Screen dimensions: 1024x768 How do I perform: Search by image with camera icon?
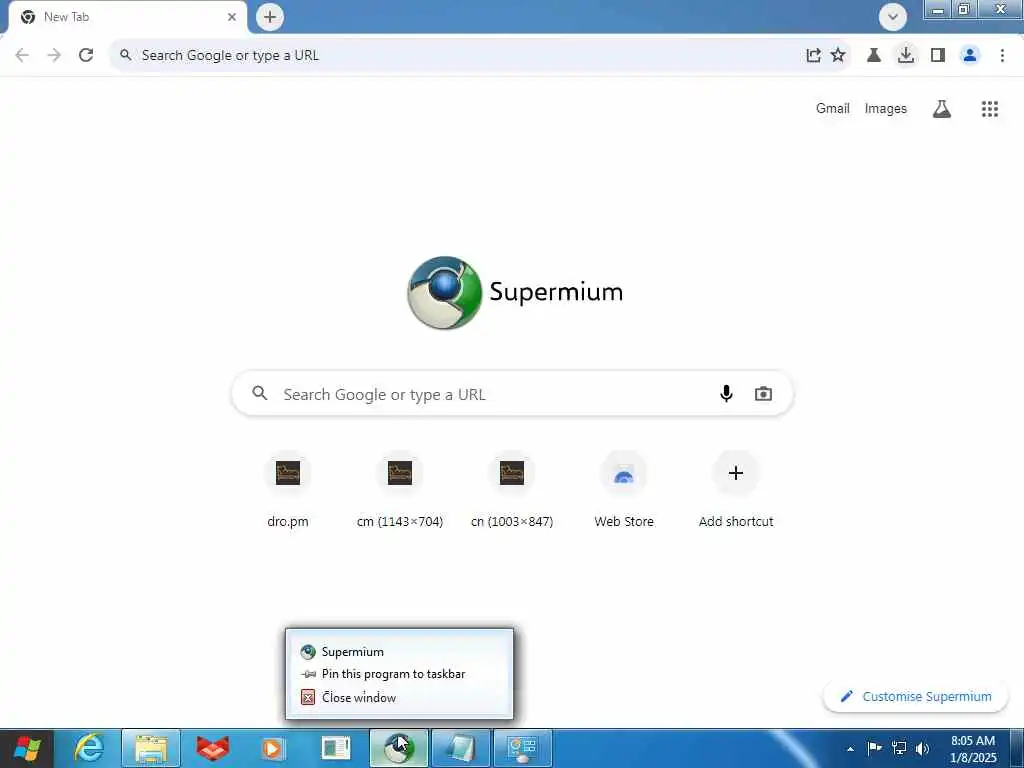763,394
